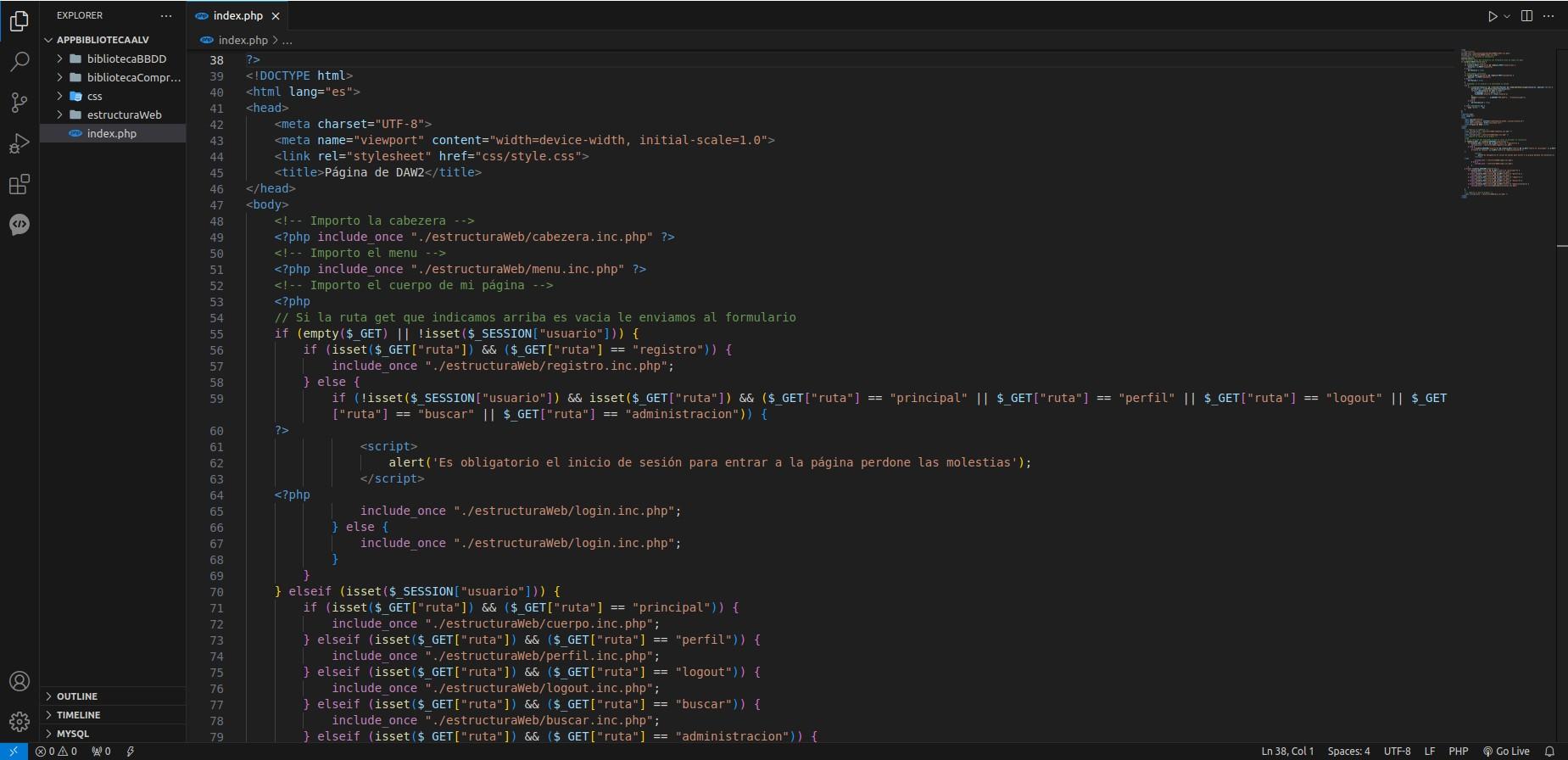Show errors and warnings problems panel
The width and height of the screenshot is (1568, 760).
(56, 752)
